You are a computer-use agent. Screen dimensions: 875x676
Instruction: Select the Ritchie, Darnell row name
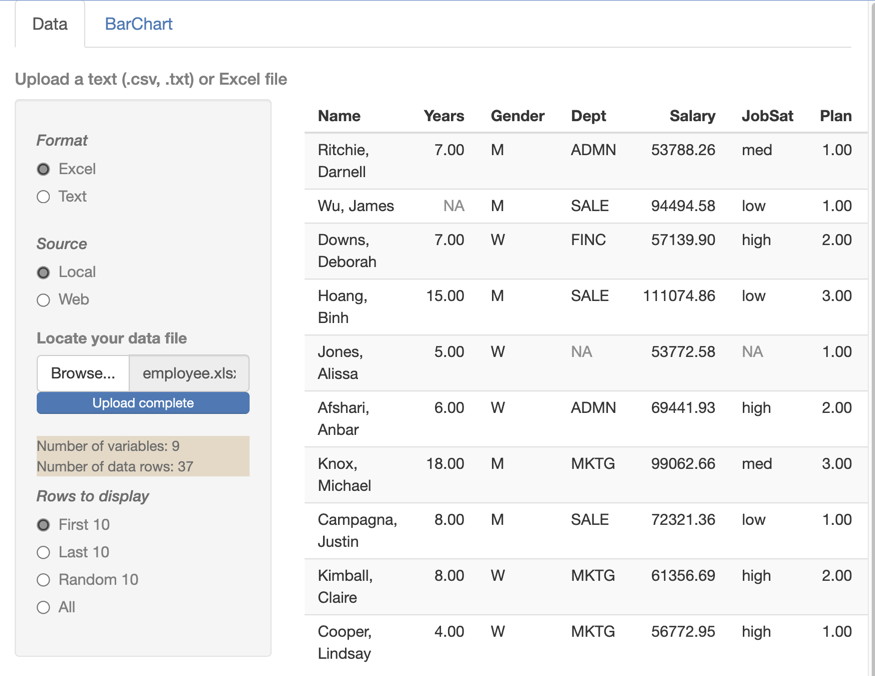coord(343,161)
